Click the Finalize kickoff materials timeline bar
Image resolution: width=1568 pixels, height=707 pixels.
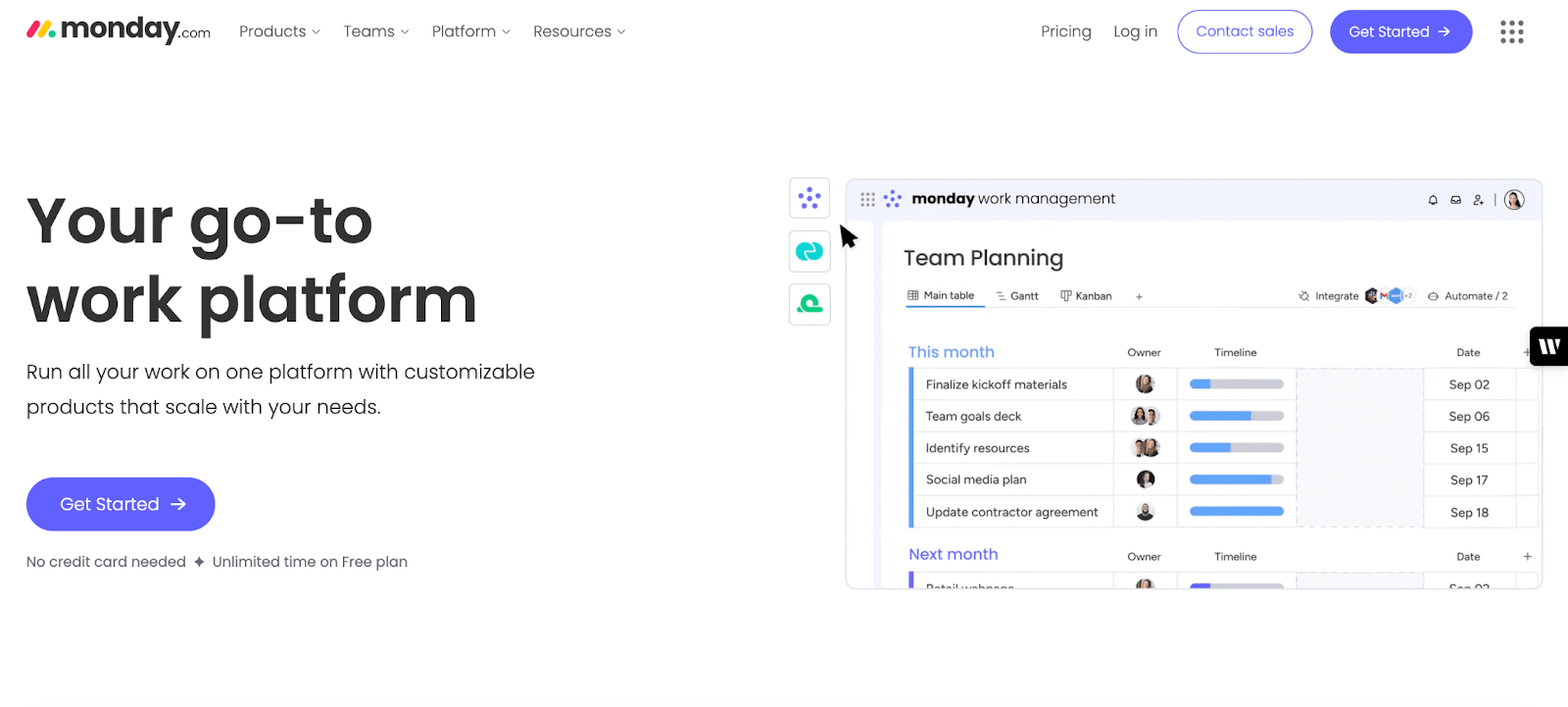click(x=1237, y=384)
